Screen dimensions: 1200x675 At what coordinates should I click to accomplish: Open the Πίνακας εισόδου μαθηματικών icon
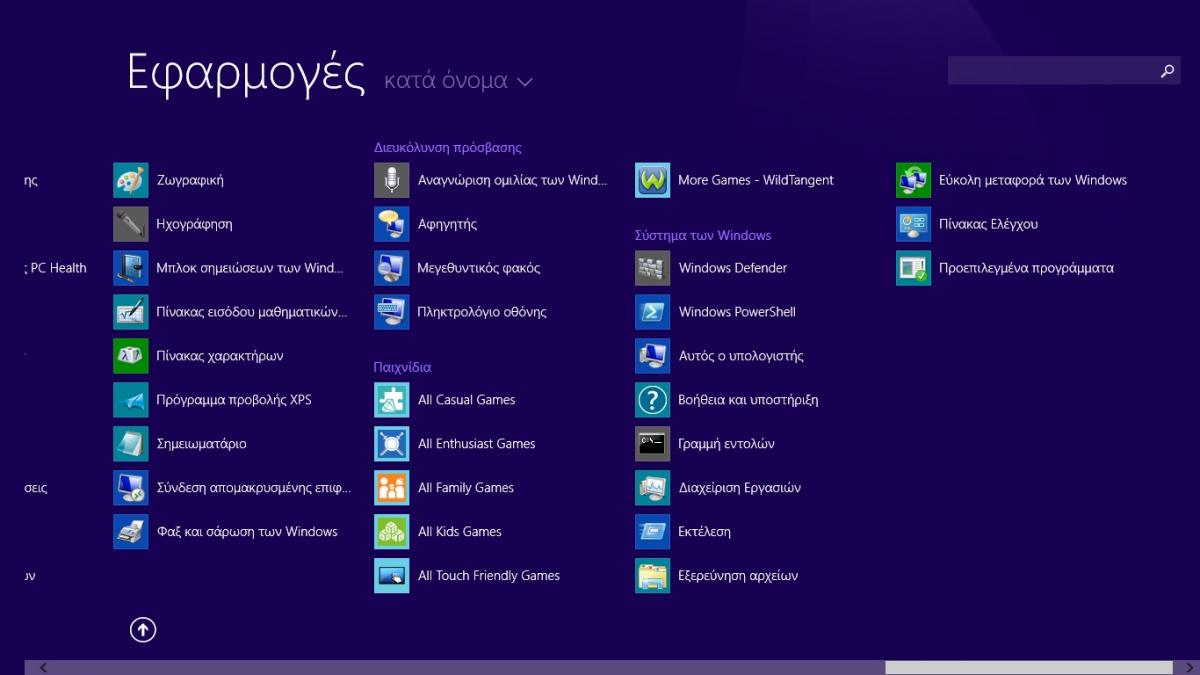pos(131,312)
